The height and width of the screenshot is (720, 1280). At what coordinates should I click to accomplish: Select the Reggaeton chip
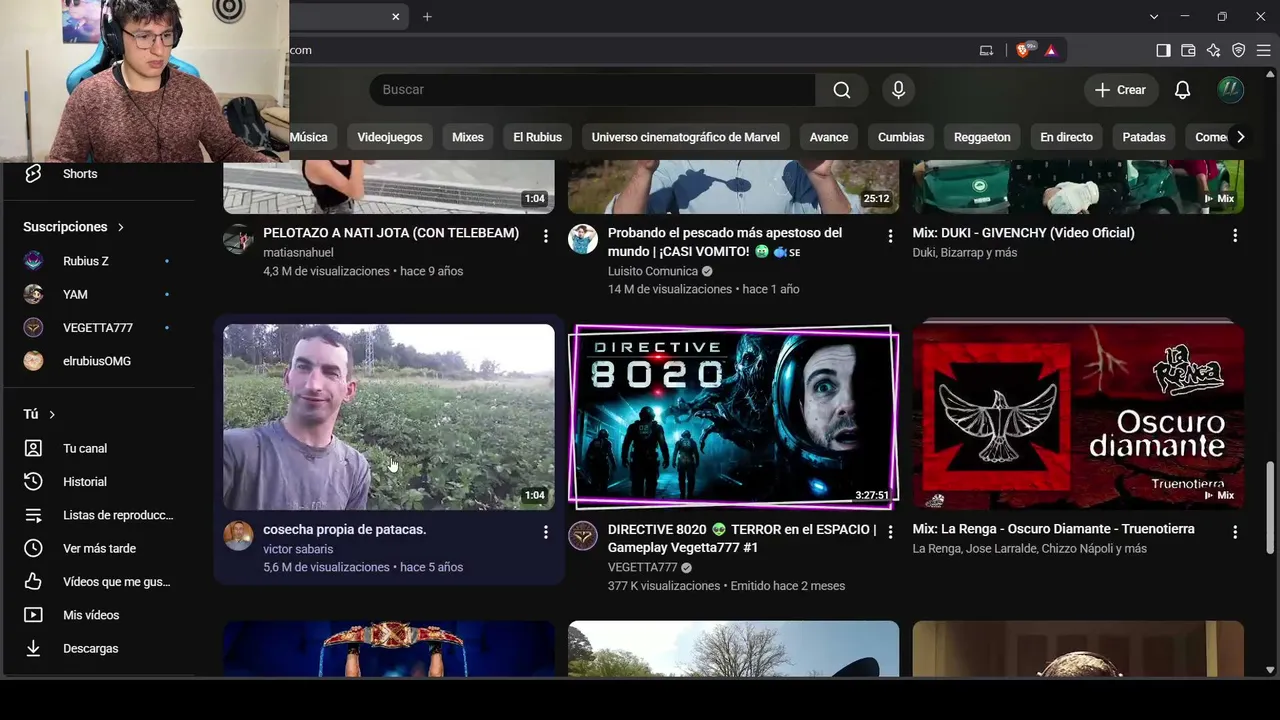pyautogui.click(x=982, y=137)
